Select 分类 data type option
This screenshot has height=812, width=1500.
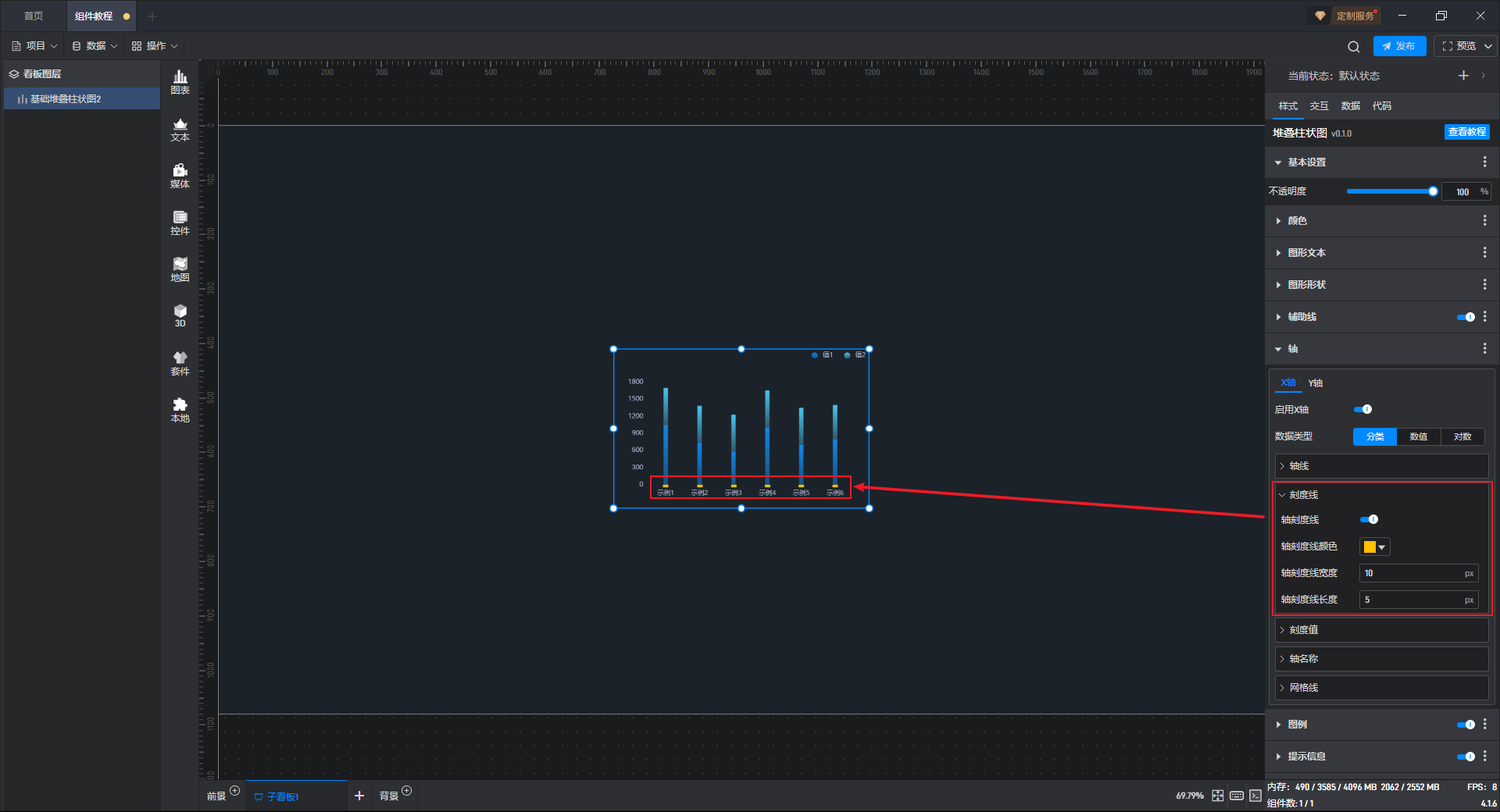point(1375,436)
